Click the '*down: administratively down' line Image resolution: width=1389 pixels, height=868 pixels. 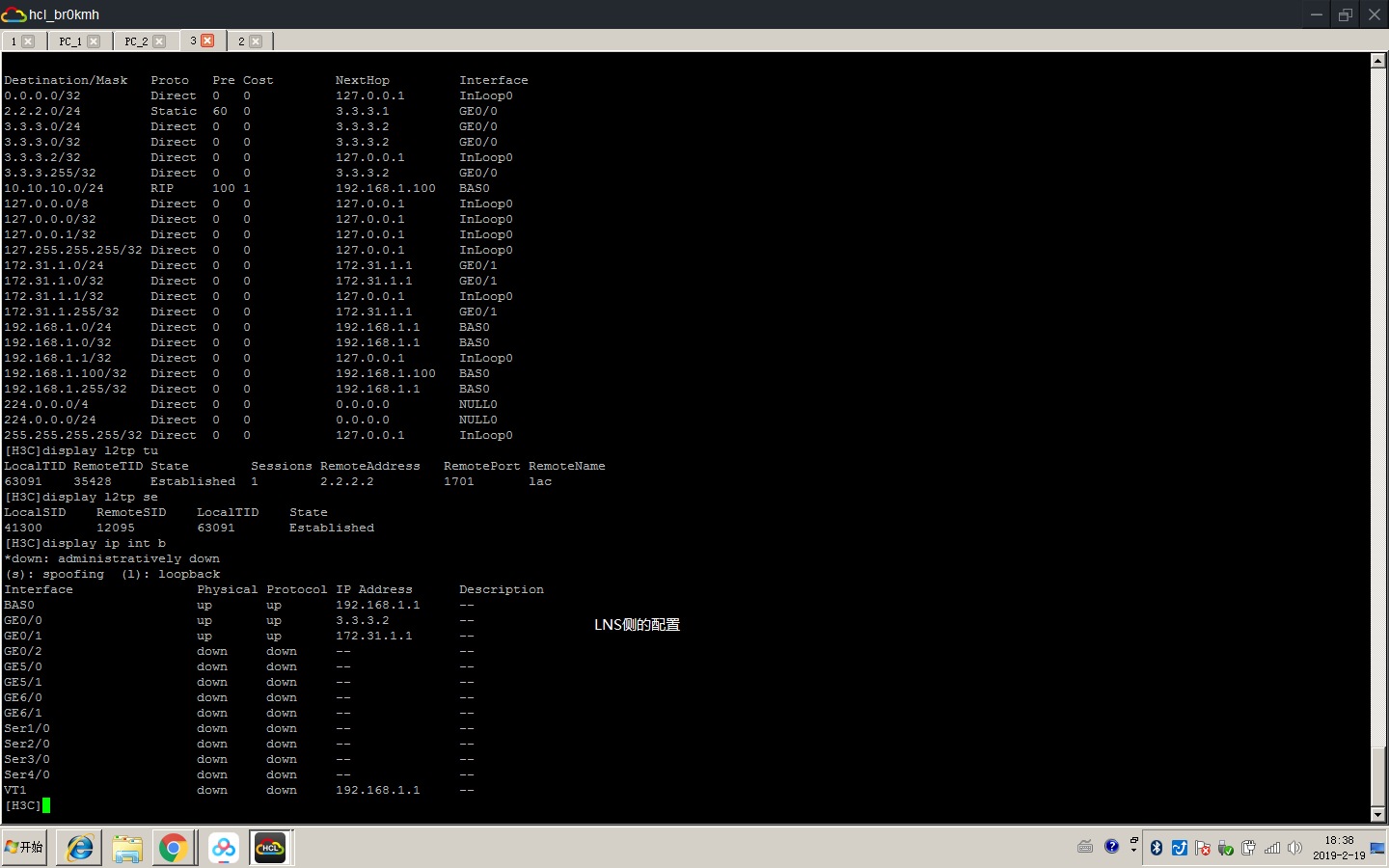coord(112,558)
